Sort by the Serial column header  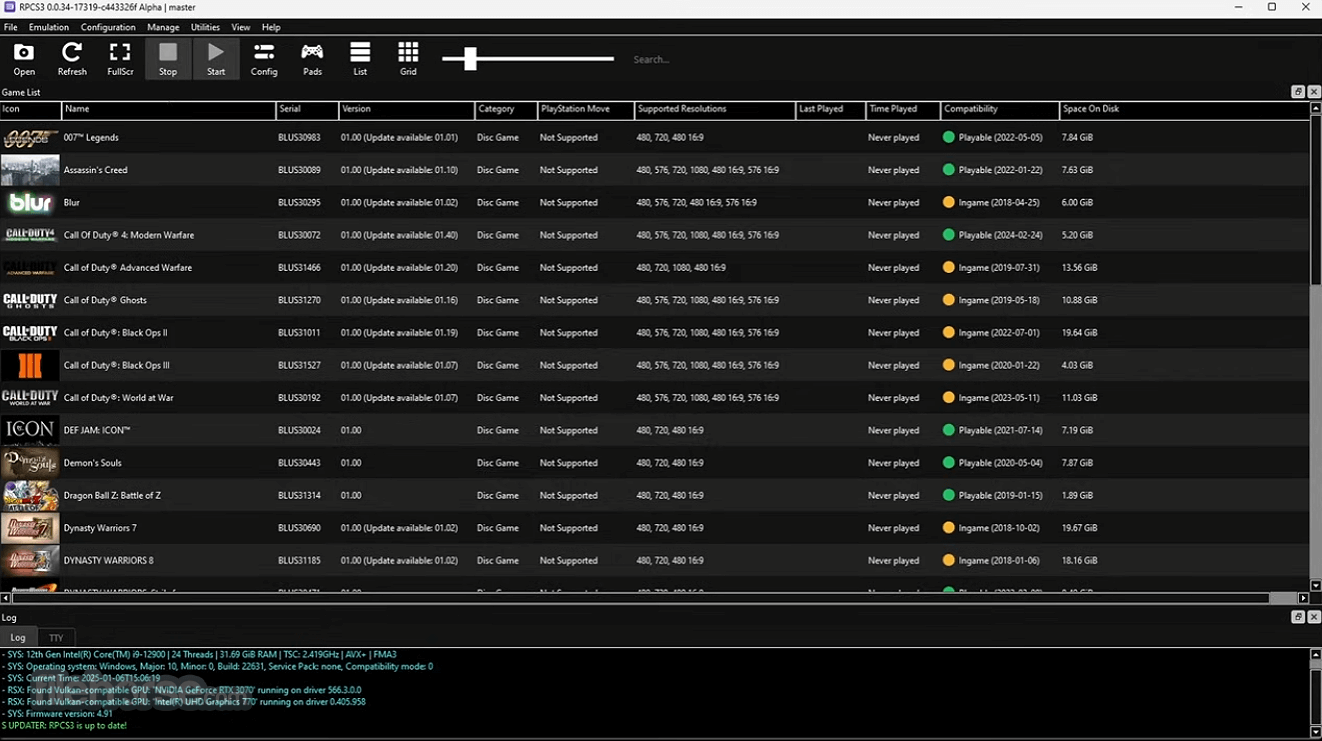[307, 109]
